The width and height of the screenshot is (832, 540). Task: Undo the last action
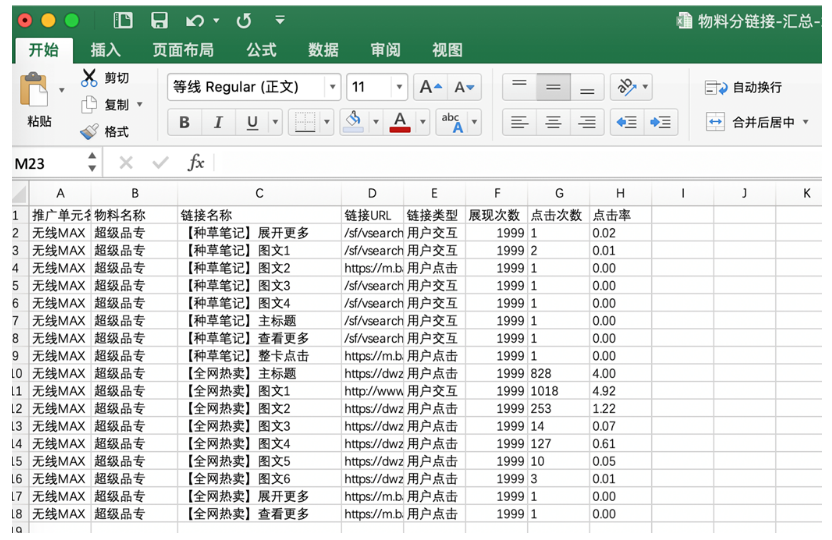click(x=195, y=21)
